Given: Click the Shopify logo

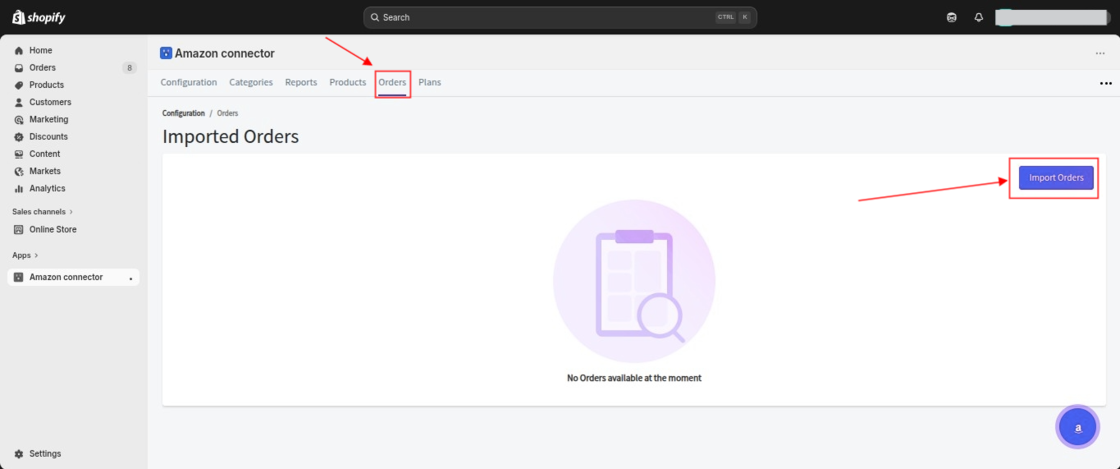Looking at the screenshot, I should (x=39, y=17).
